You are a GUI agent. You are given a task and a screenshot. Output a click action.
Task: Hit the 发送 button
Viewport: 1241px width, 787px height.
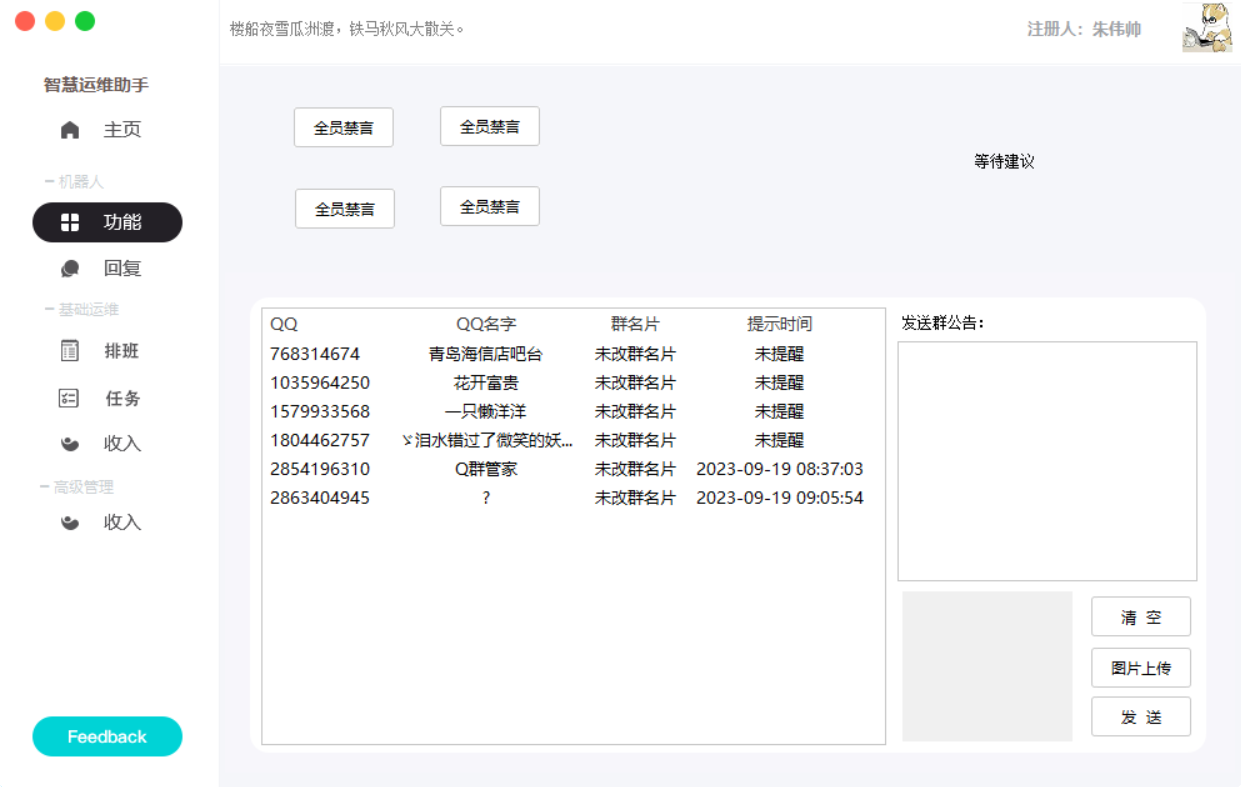pyautogui.click(x=1140, y=717)
